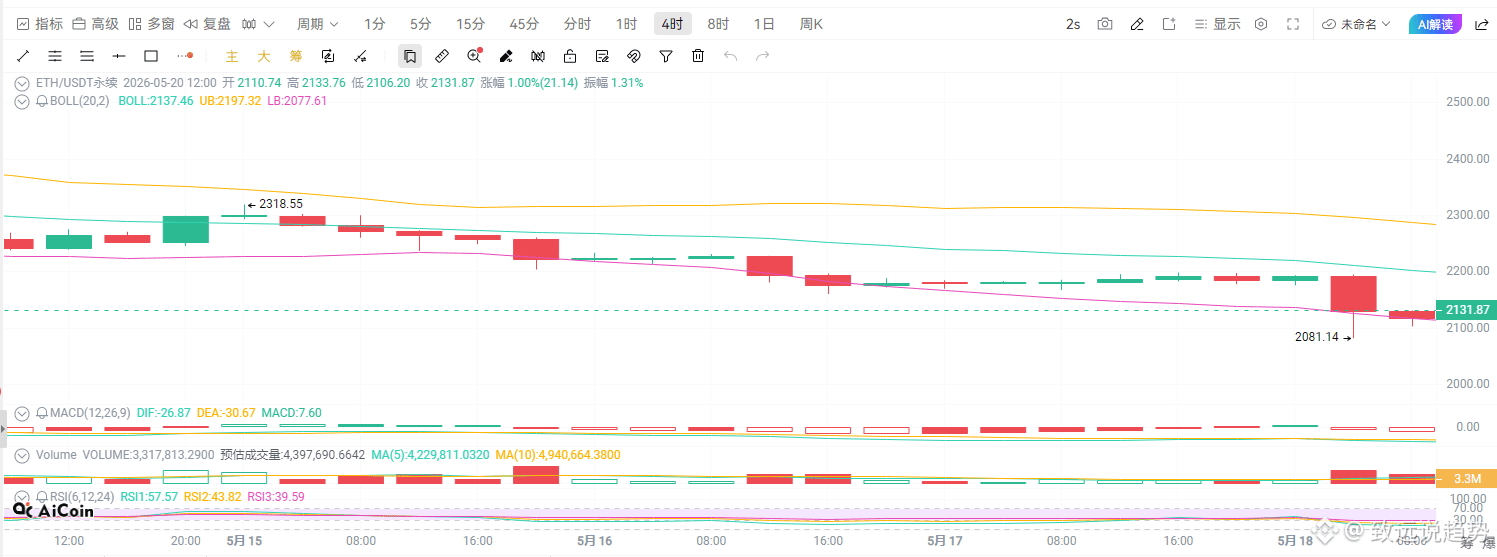
Task: Delete all drawings with trash icon
Action: 698,56
